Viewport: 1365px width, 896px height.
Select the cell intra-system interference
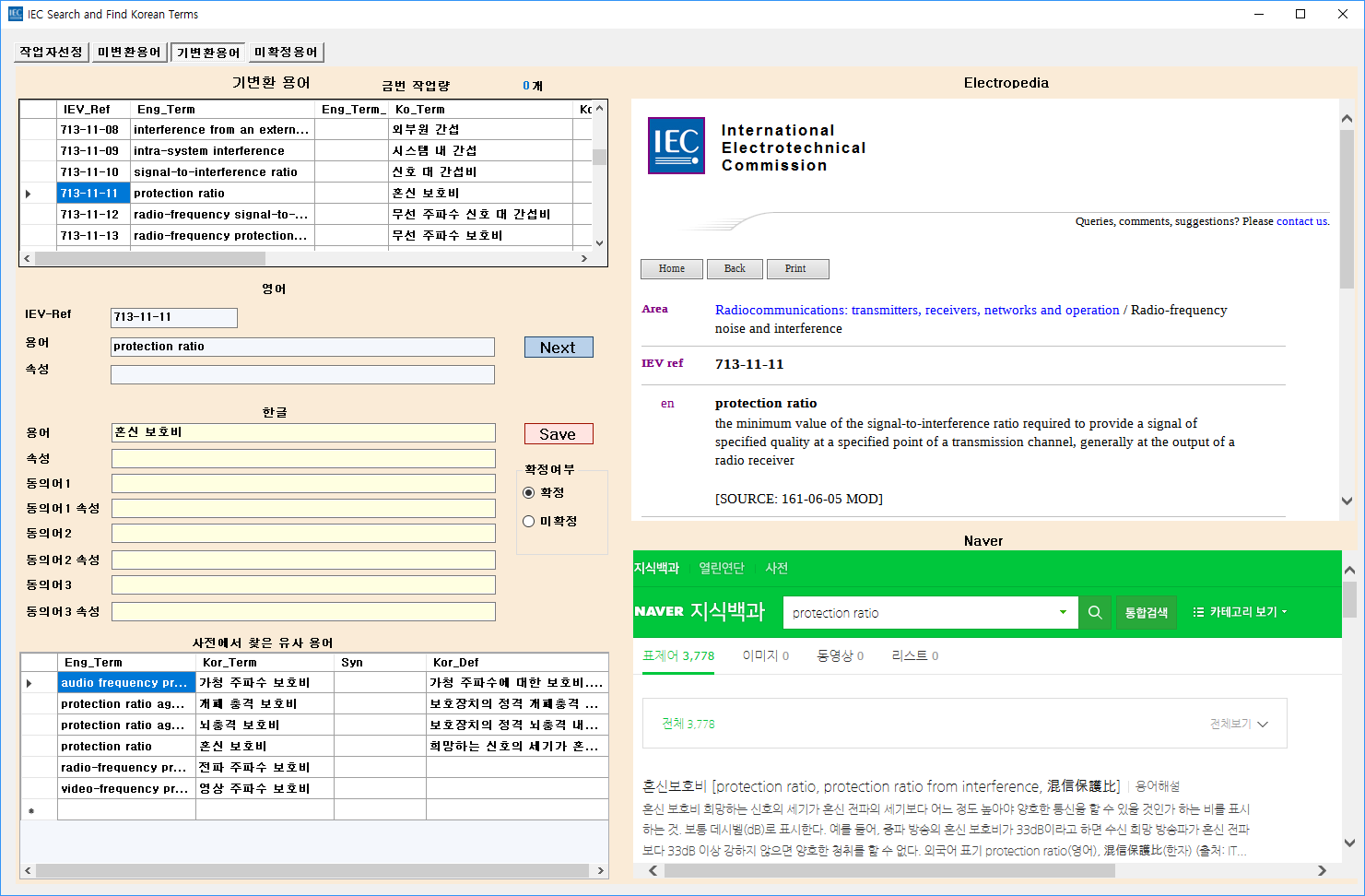point(222,151)
